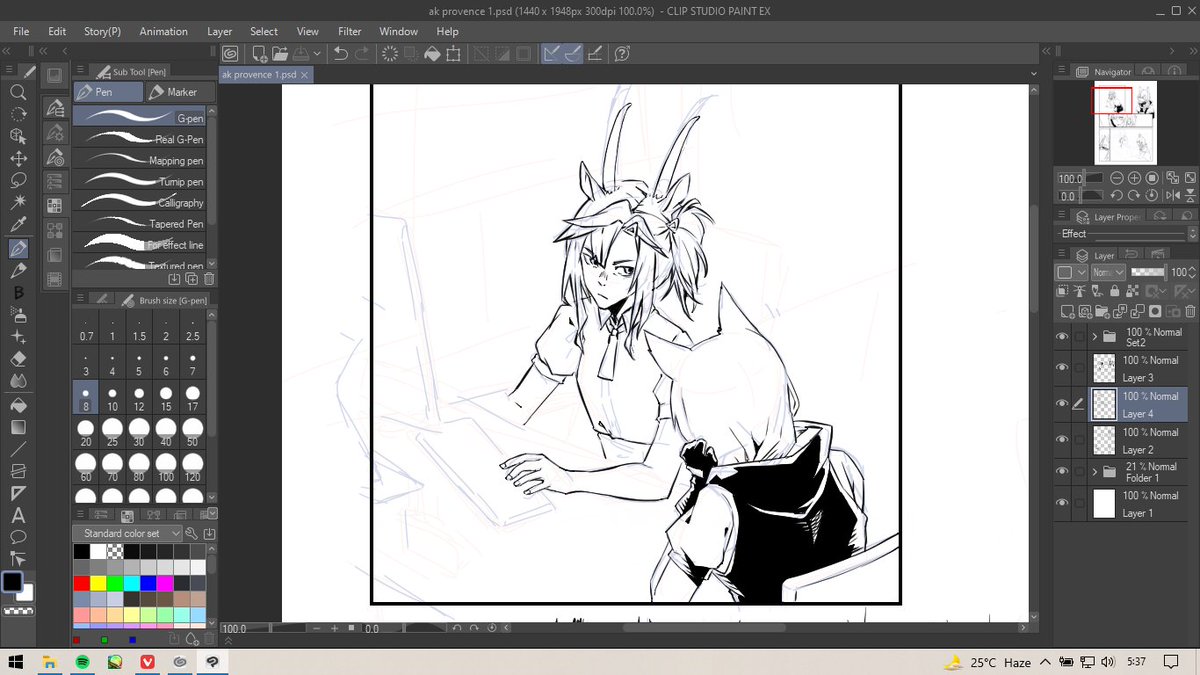The image size is (1200, 675).
Task: Open Sub Tool panel hamburger menu
Action: [x=79, y=71]
